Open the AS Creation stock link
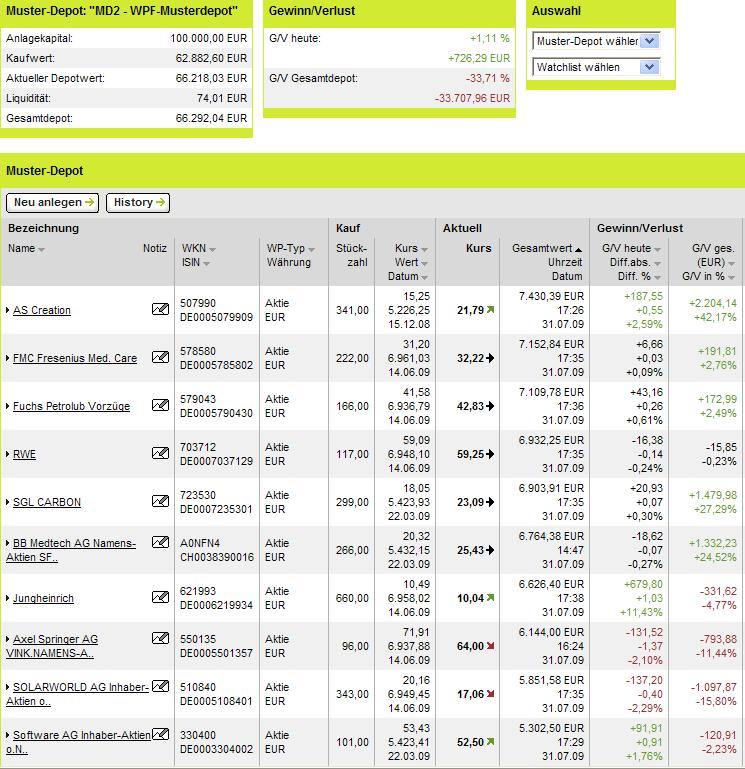 pyautogui.click(x=42, y=310)
